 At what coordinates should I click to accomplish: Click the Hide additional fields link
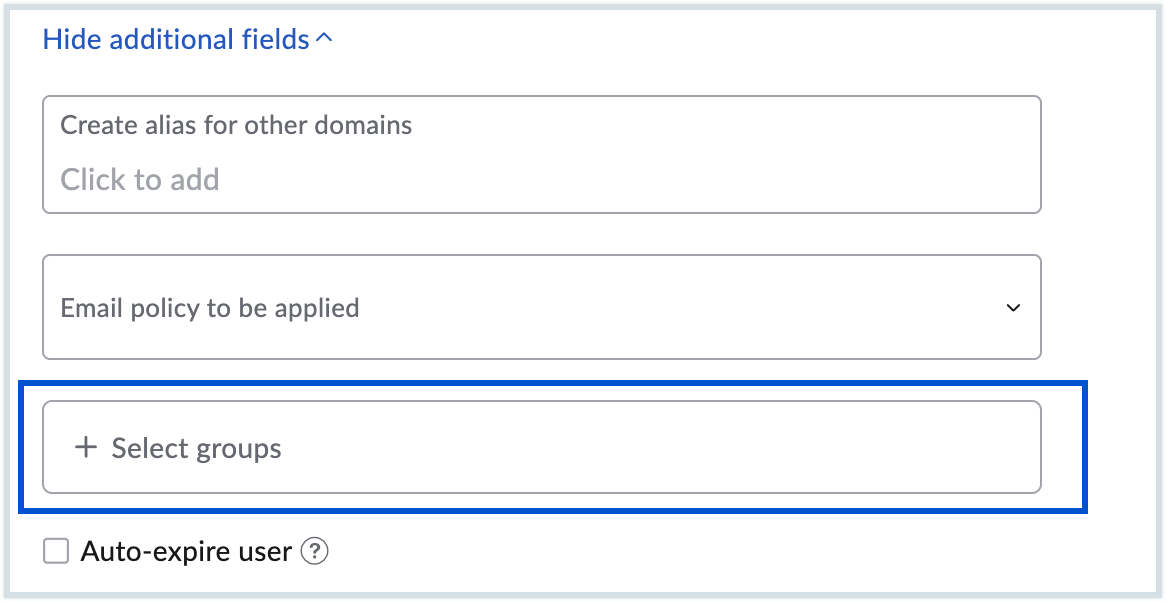click(176, 39)
